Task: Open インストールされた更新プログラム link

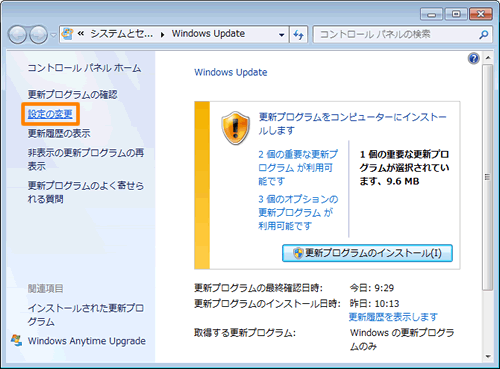Action: pyautogui.click(x=86, y=315)
